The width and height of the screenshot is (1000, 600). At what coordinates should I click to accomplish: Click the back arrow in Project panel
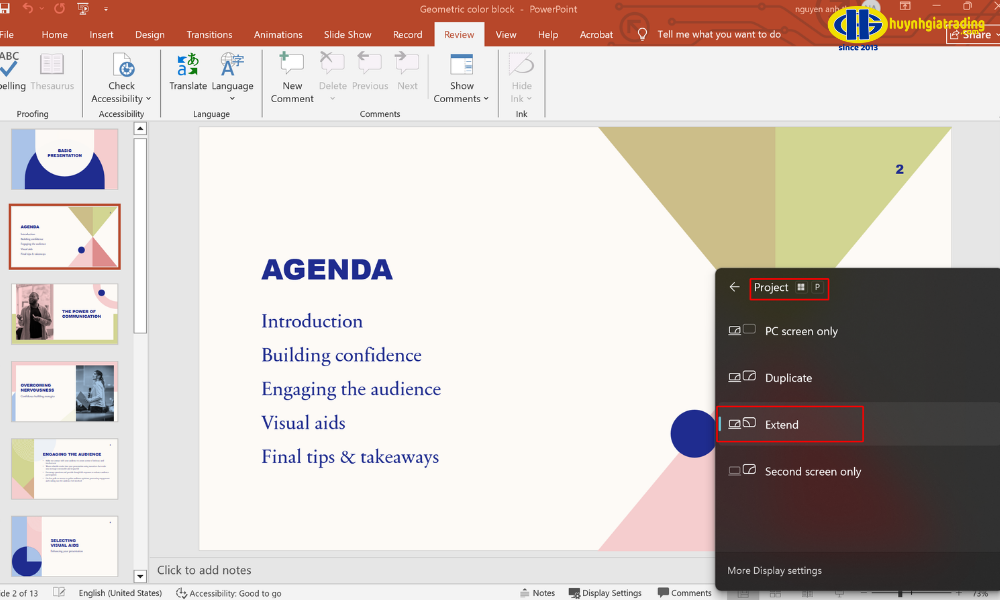tap(735, 287)
